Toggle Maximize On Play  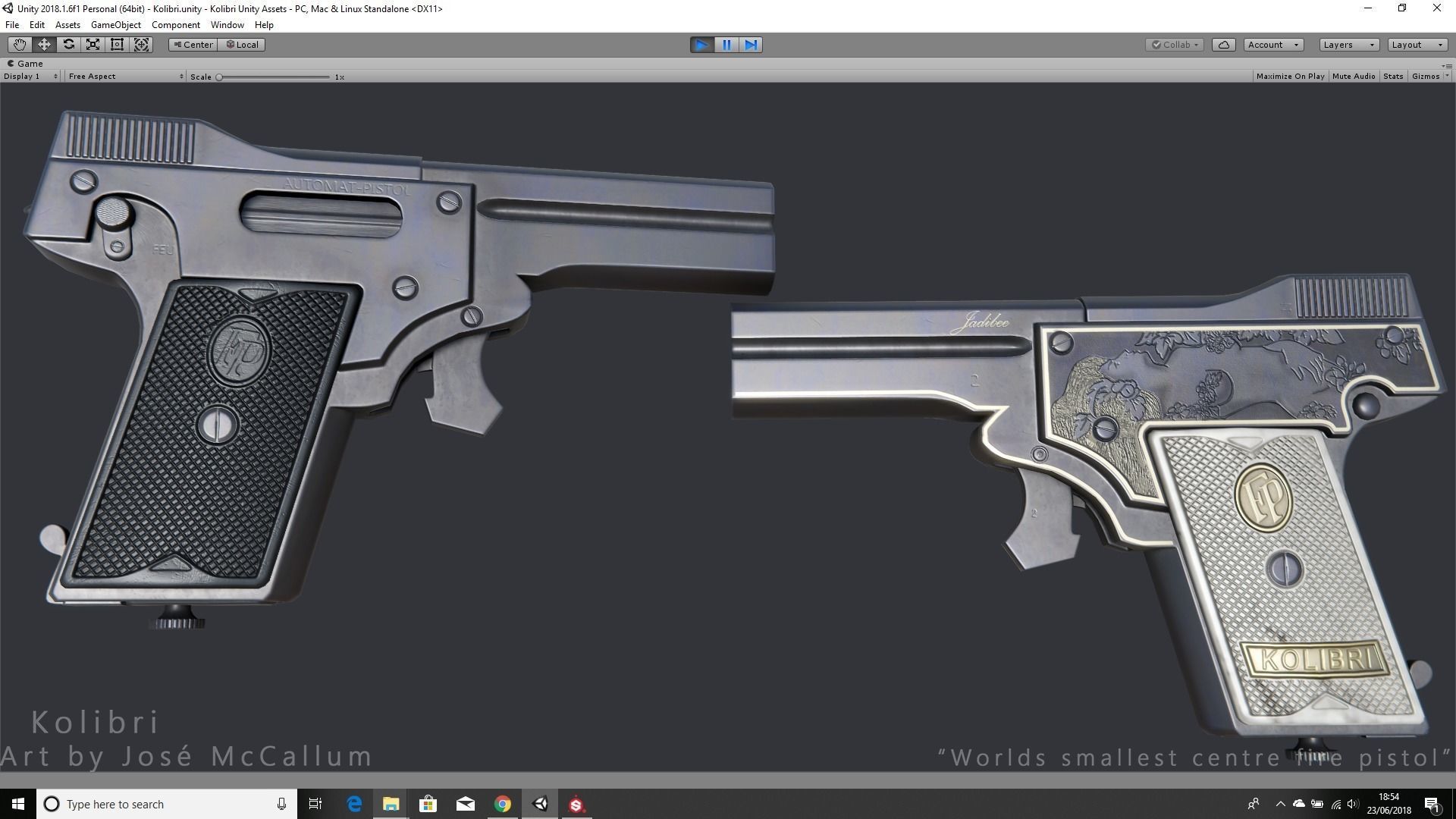point(1290,77)
